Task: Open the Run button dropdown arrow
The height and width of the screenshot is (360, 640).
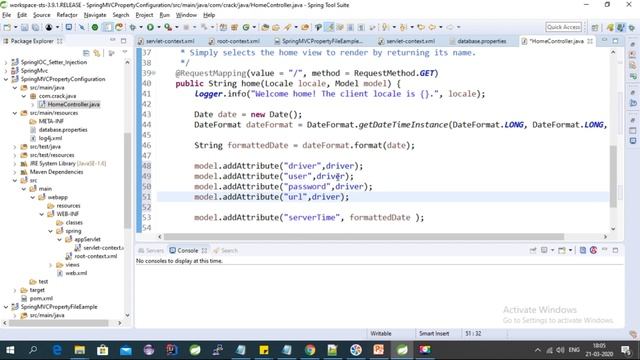Action: tap(159, 27)
